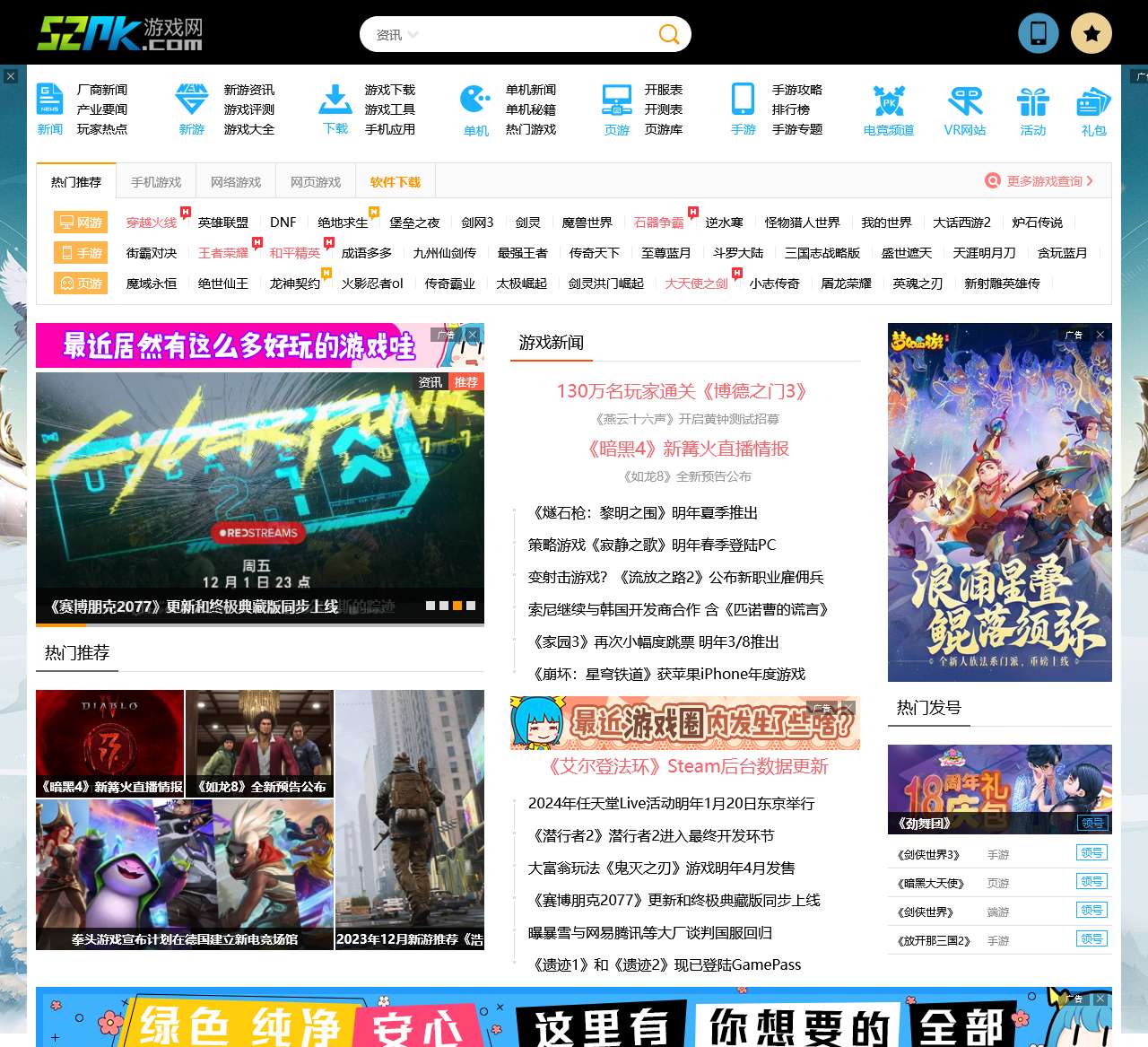Select the 热门推荐 tab
The image size is (1148, 1047).
coord(76,182)
